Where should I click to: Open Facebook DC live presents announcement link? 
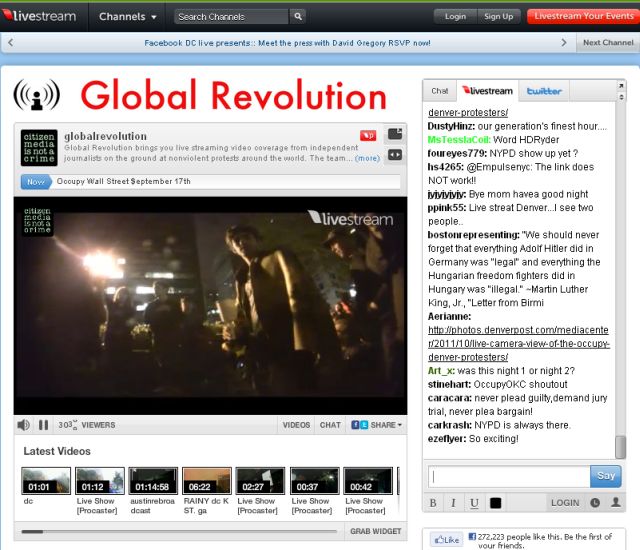pos(287,43)
